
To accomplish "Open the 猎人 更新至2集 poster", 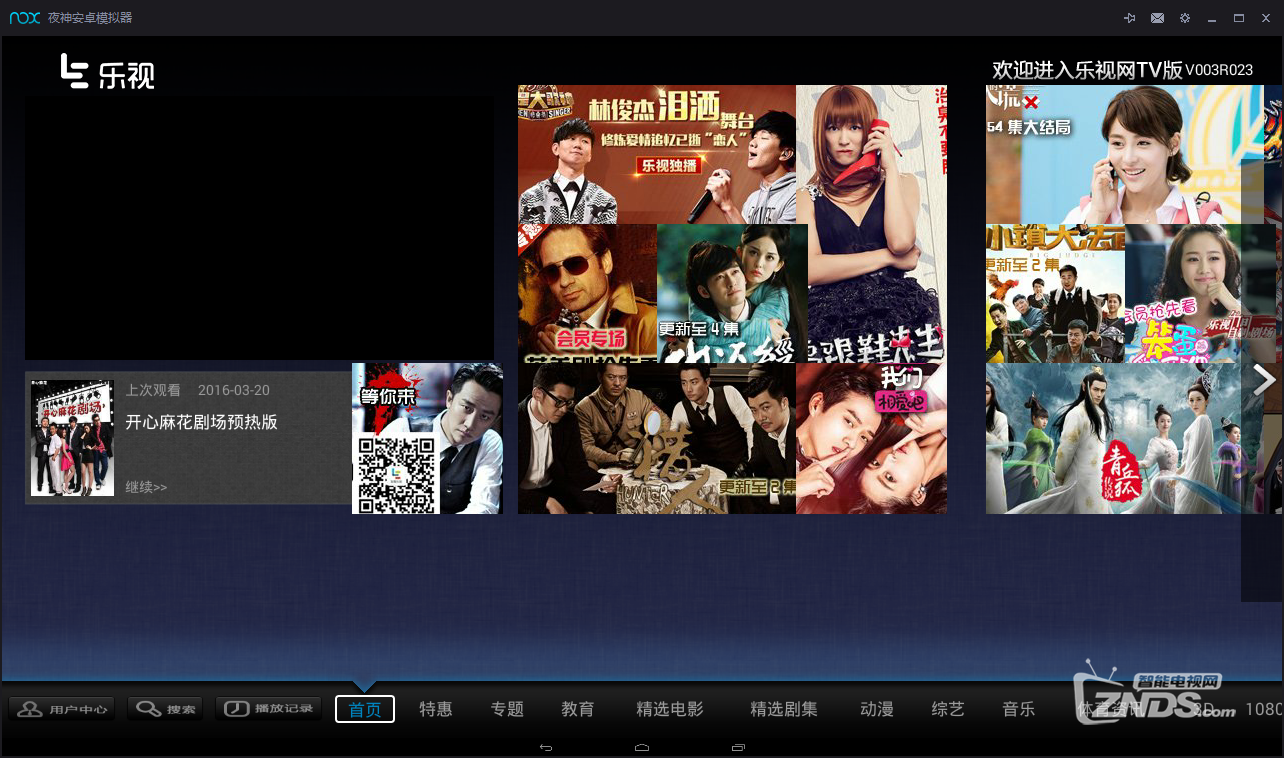I will coord(657,438).
